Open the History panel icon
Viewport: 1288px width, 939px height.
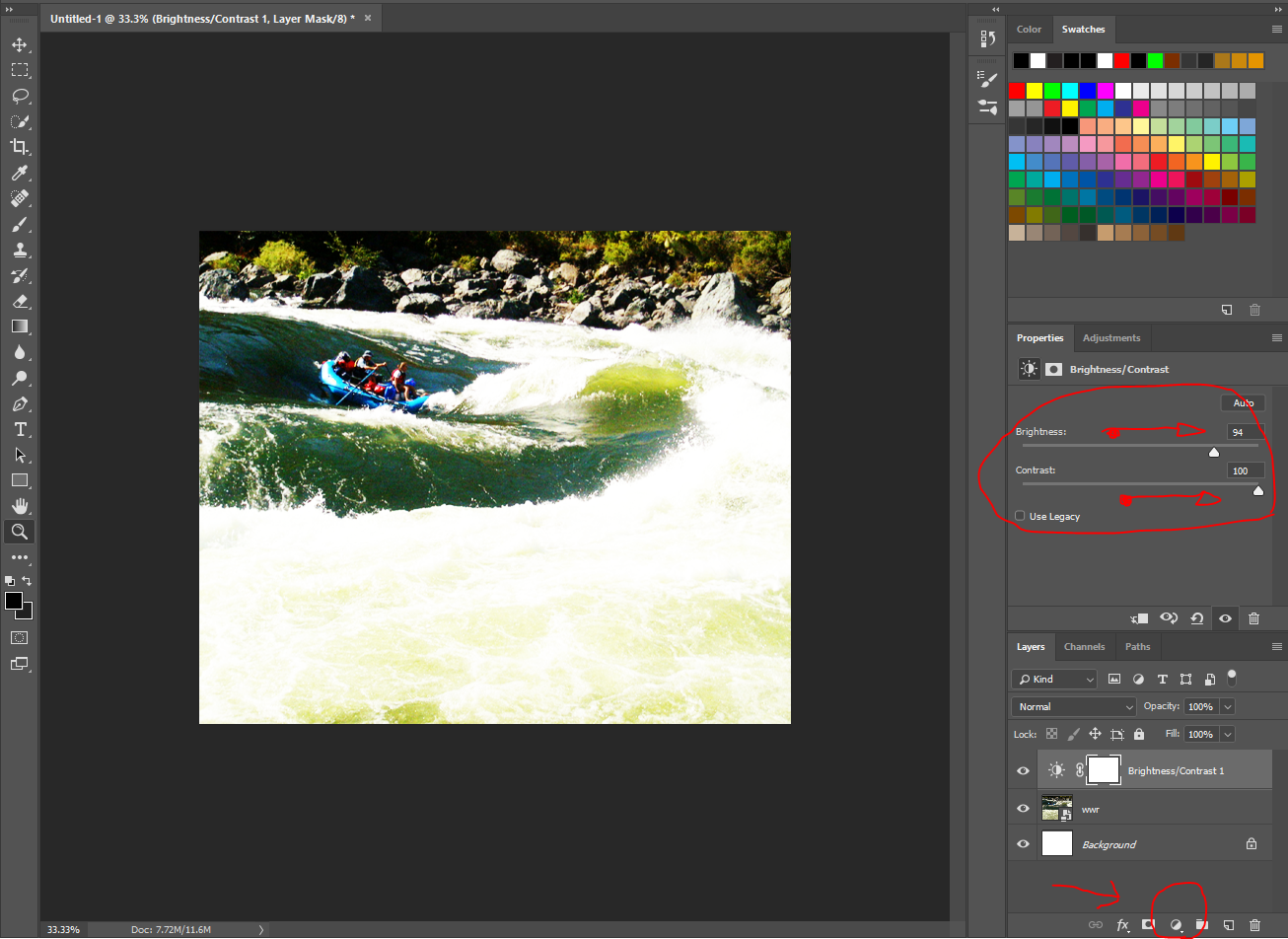point(987,38)
